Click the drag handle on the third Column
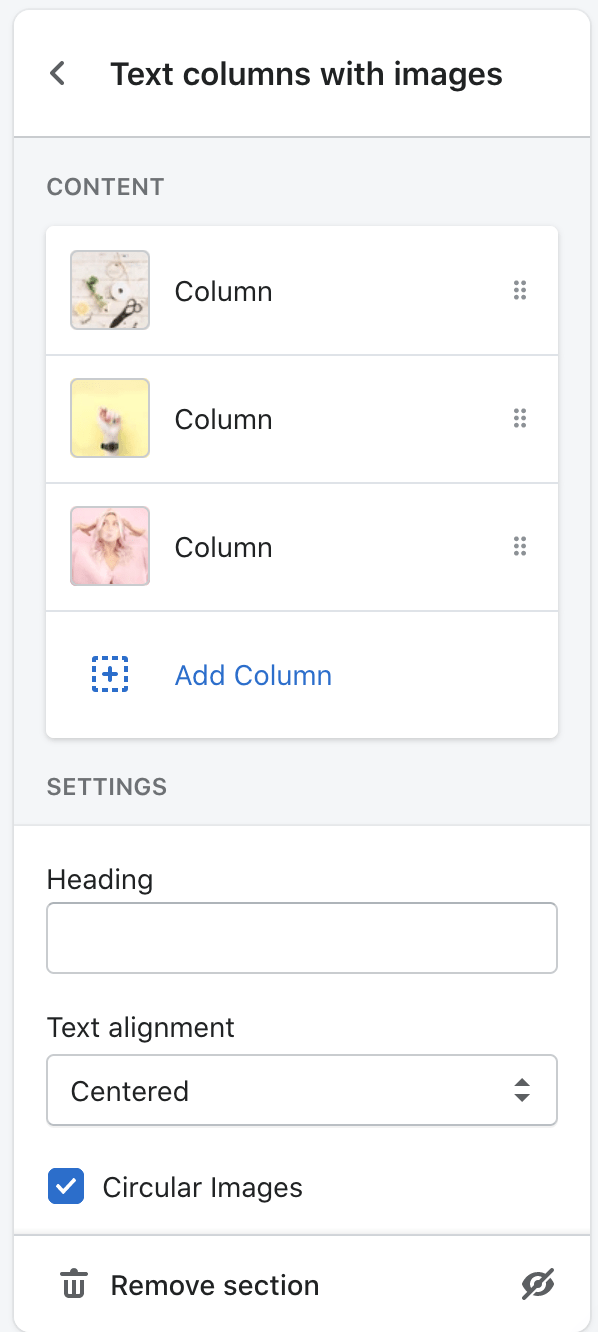The height and width of the screenshot is (1332, 598). 520,546
